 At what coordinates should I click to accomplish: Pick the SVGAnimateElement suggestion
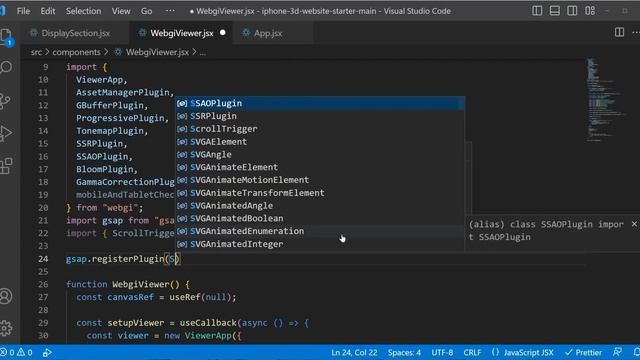(320, 167)
